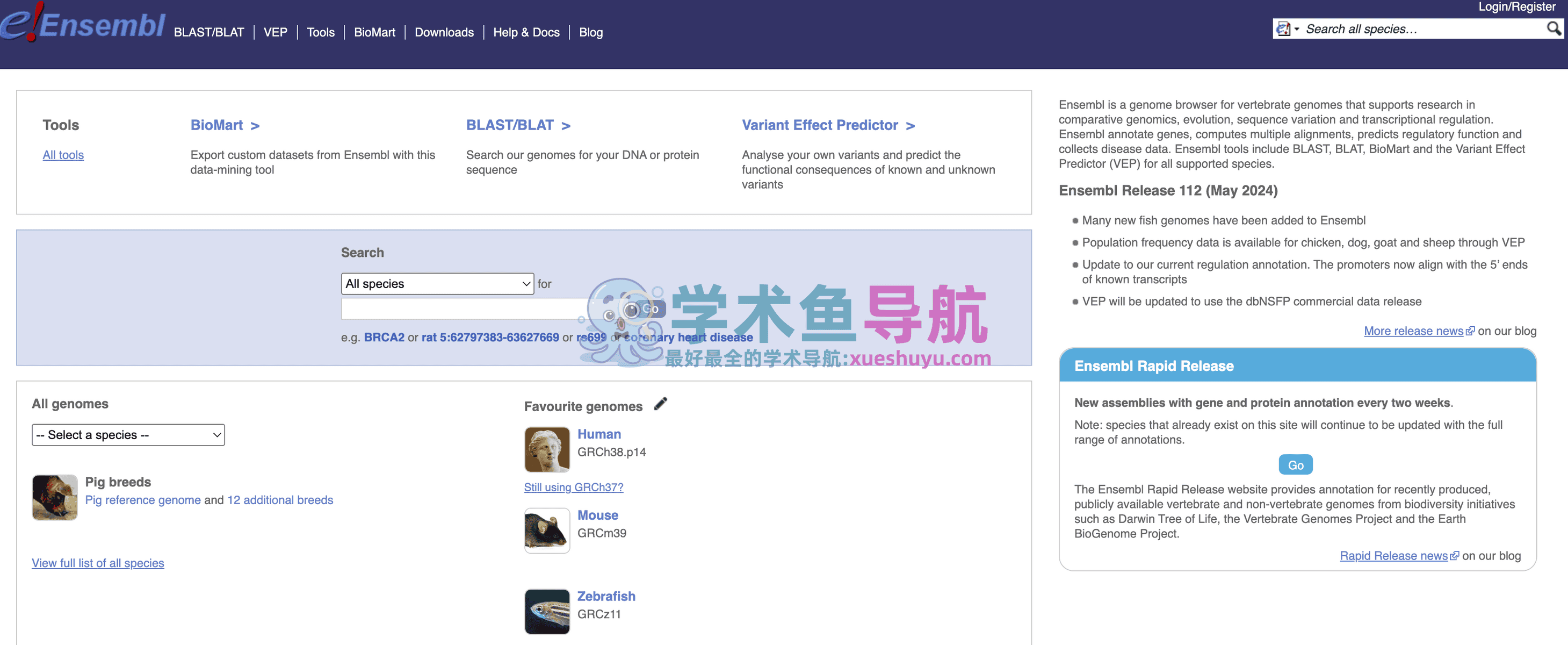Viewport: 1568px width, 645px height.
Task: Click the Login/Register link
Action: coord(1516,6)
